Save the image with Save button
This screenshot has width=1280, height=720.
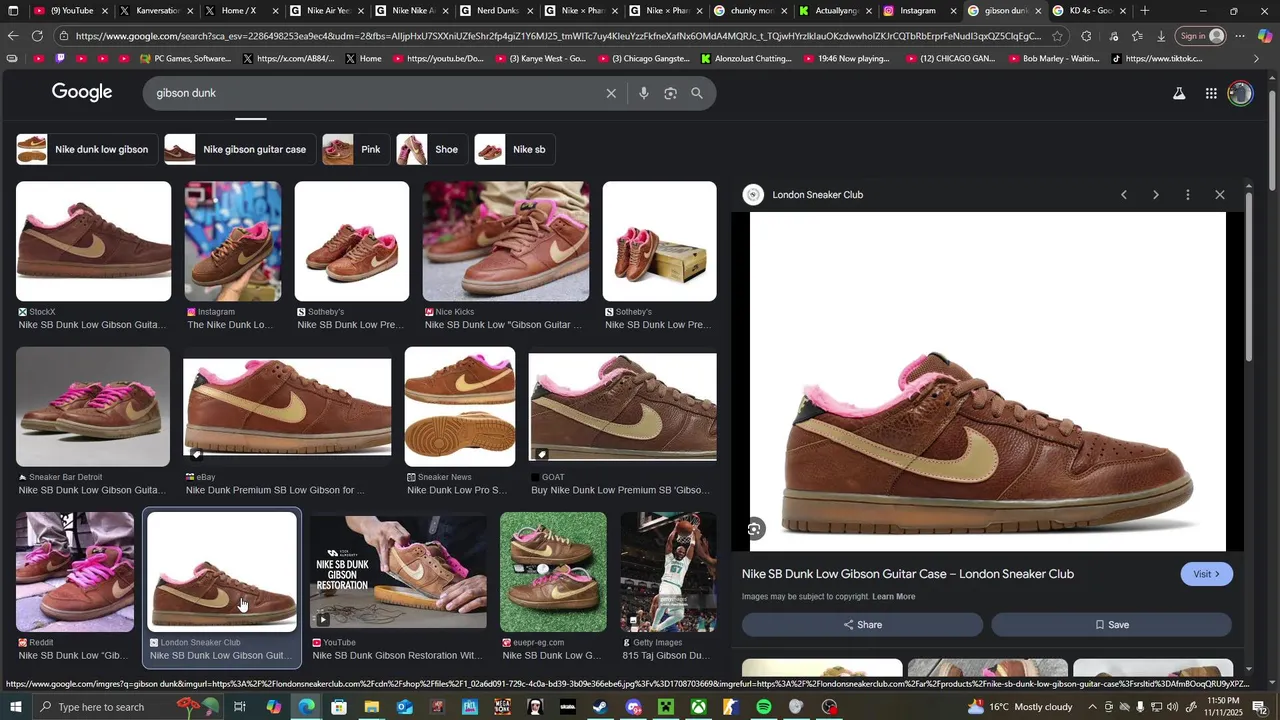(x=1111, y=625)
